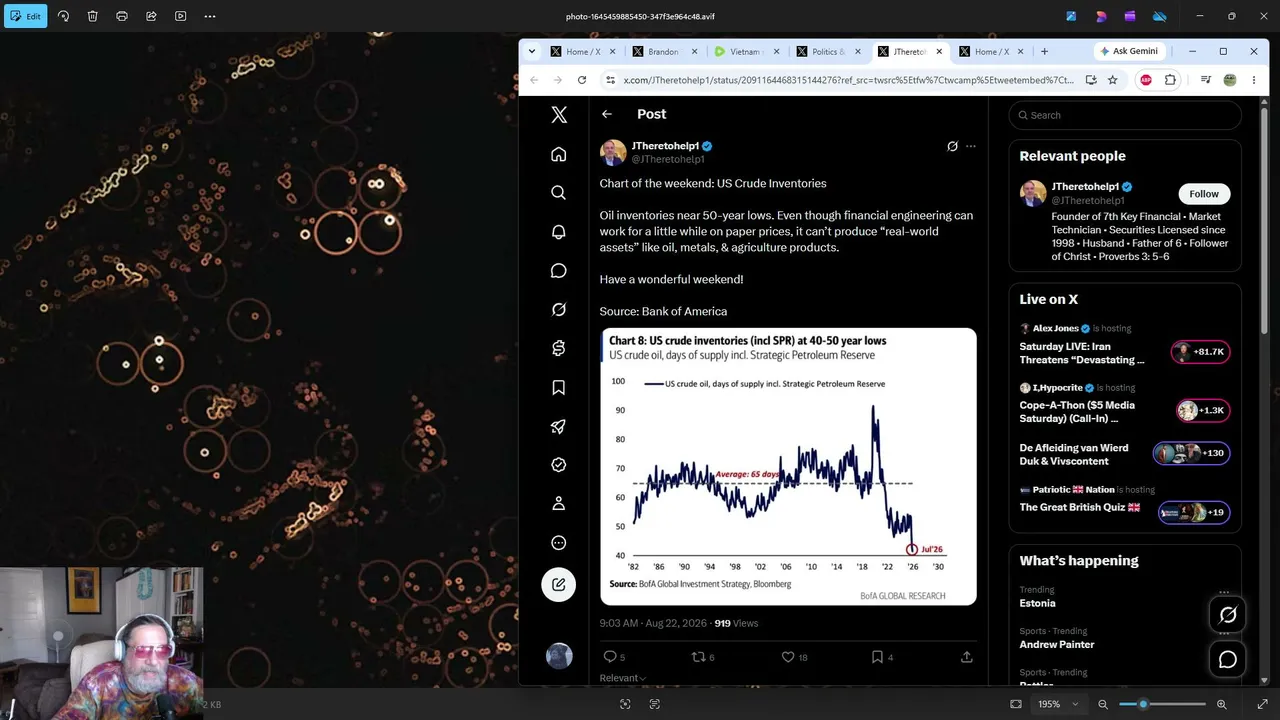Follow JTheretohelp1 with the Follow button

1204,194
